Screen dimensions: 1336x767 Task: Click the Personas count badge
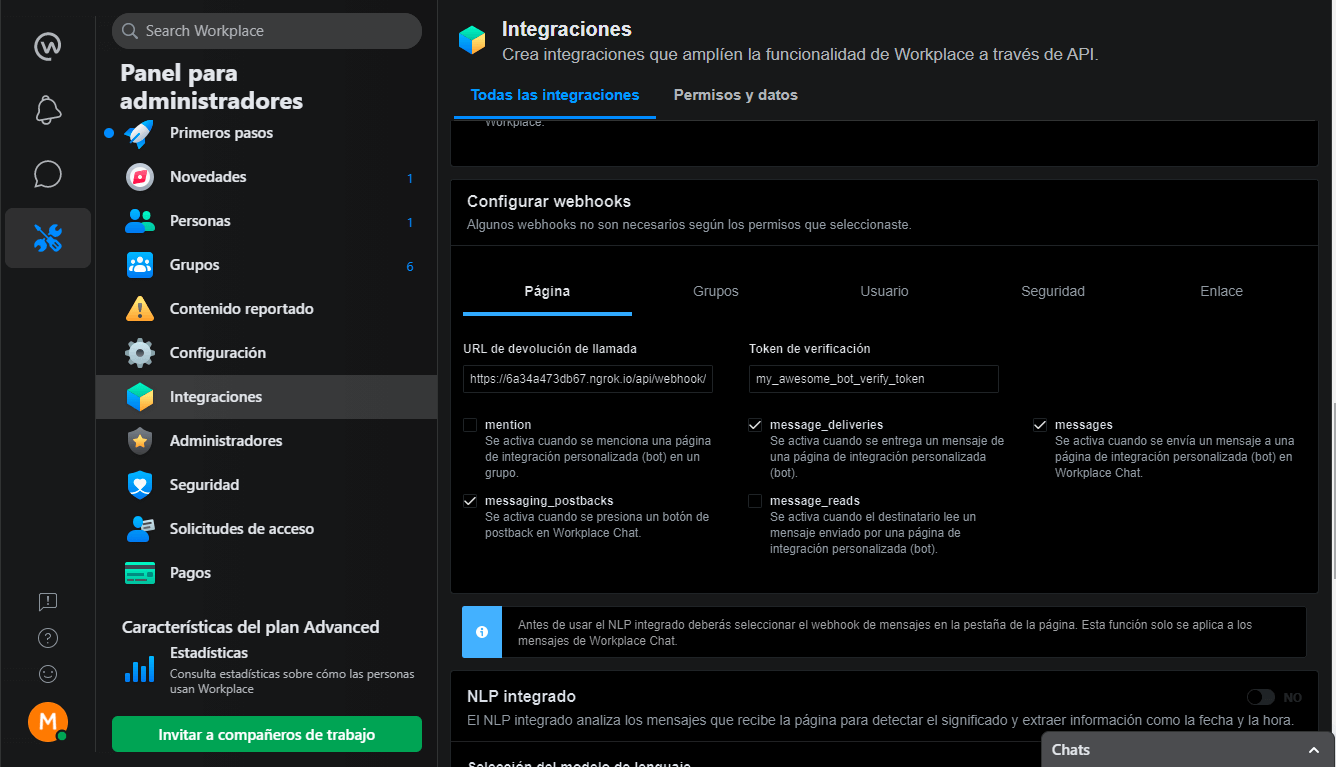(410, 222)
